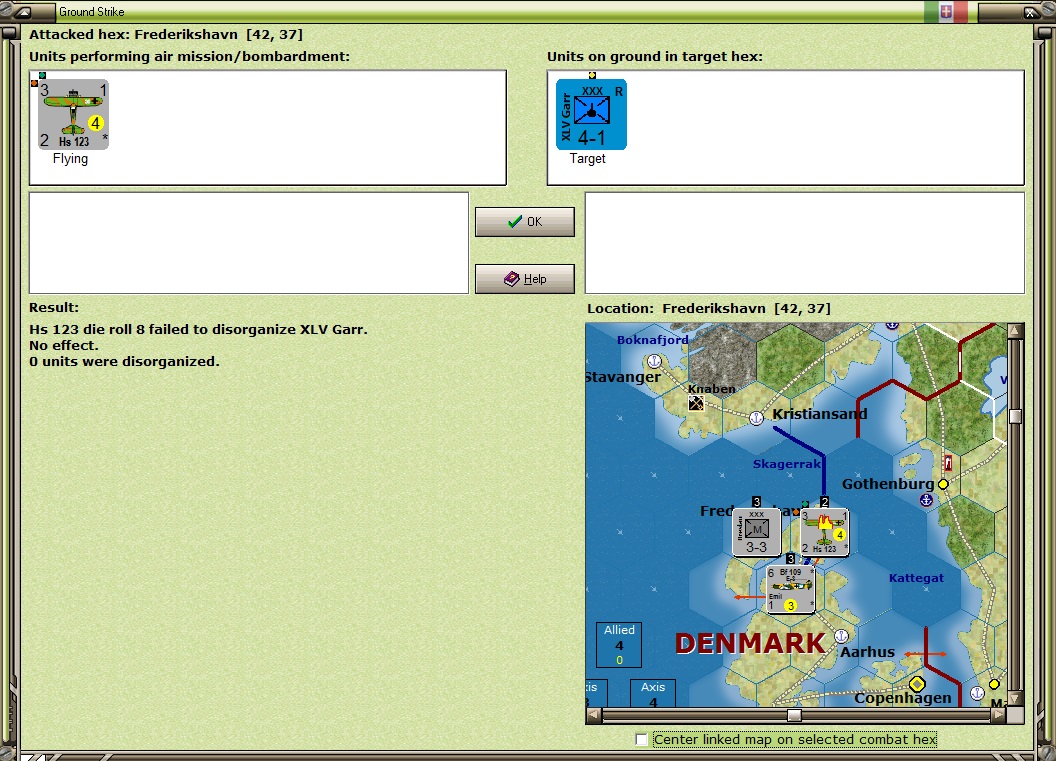This screenshot has width=1056, height=761.
Task: Click the map vertical scrollbar down arrow
Action: pyautogui.click(x=1016, y=698)
